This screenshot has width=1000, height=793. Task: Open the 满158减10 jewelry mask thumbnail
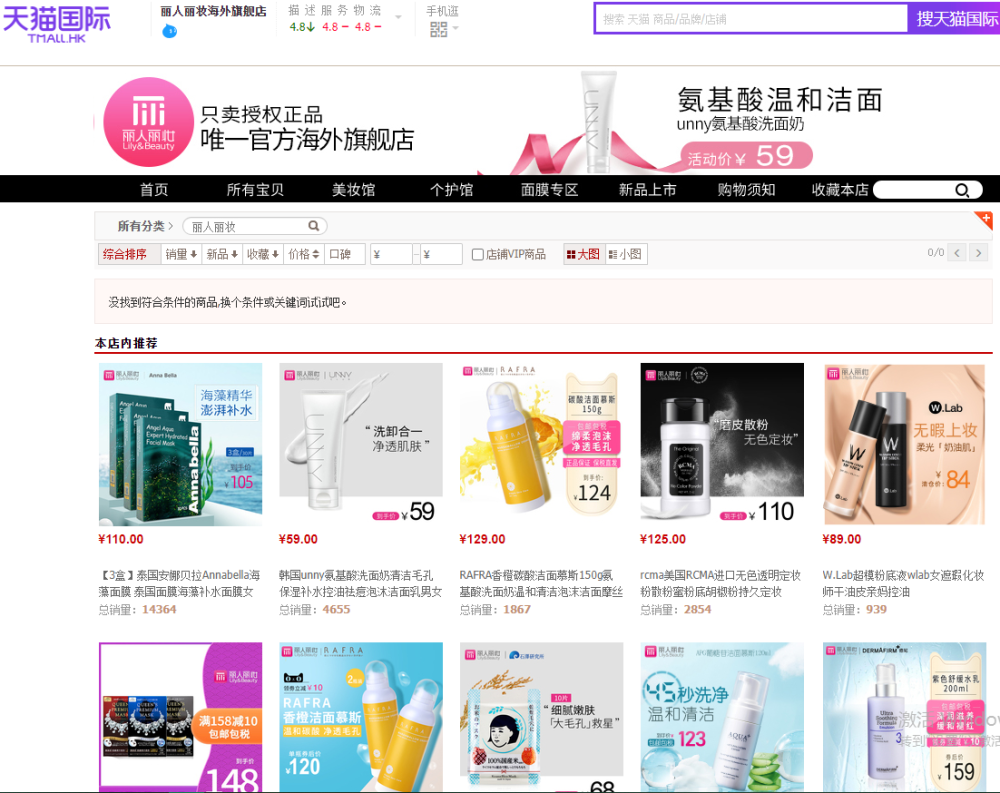(x=180, y=717)
